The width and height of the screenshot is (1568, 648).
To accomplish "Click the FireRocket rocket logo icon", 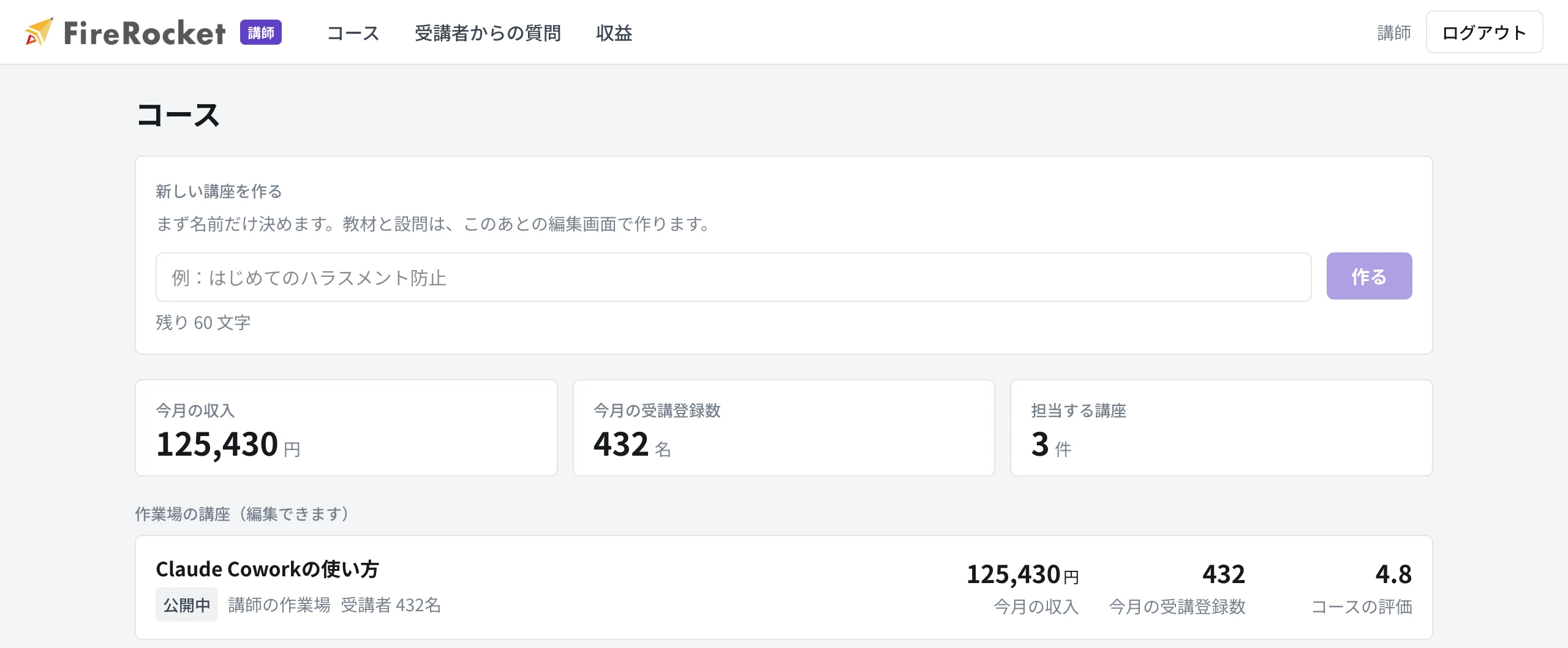I will click(39, 32).
